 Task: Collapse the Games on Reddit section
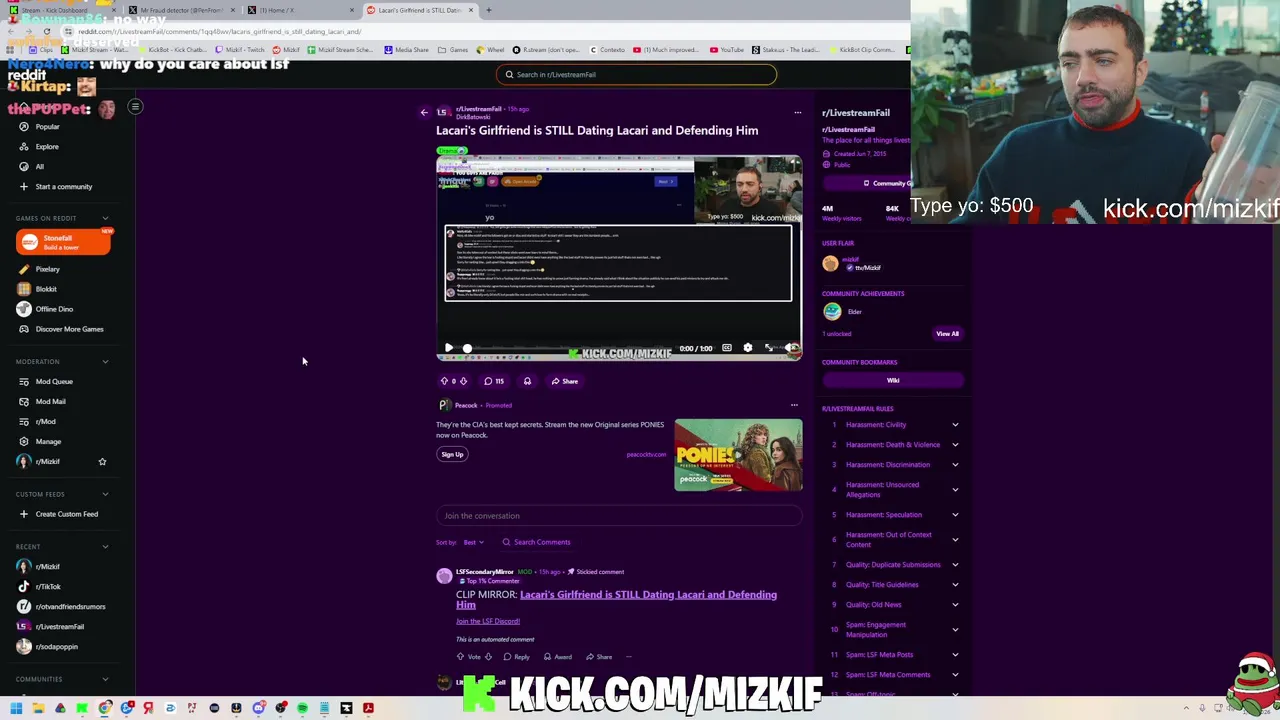(x=105, y=218)
